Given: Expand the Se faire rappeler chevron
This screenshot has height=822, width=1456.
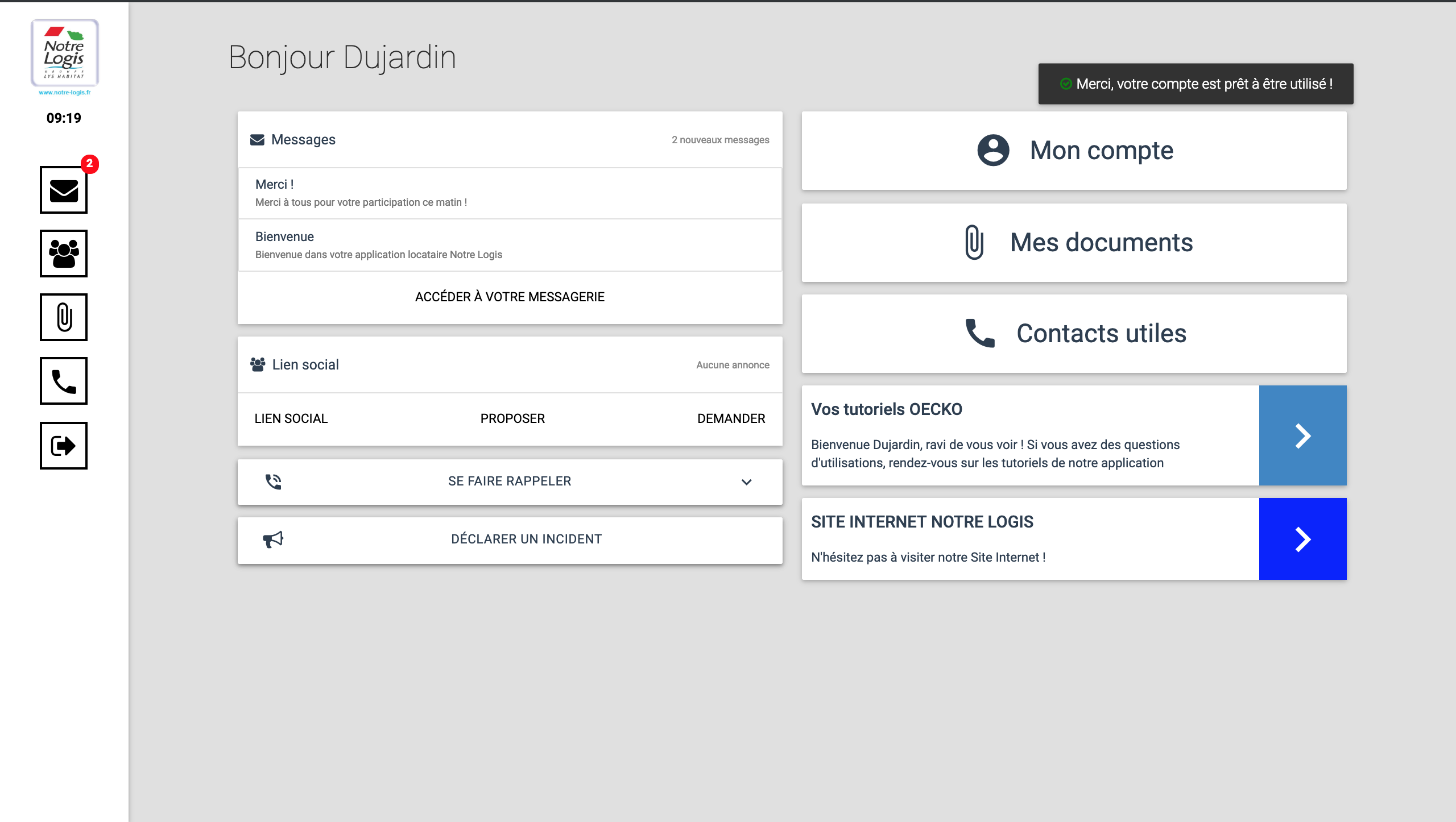Looking at the screenshot, I should (x=746, y=482).
